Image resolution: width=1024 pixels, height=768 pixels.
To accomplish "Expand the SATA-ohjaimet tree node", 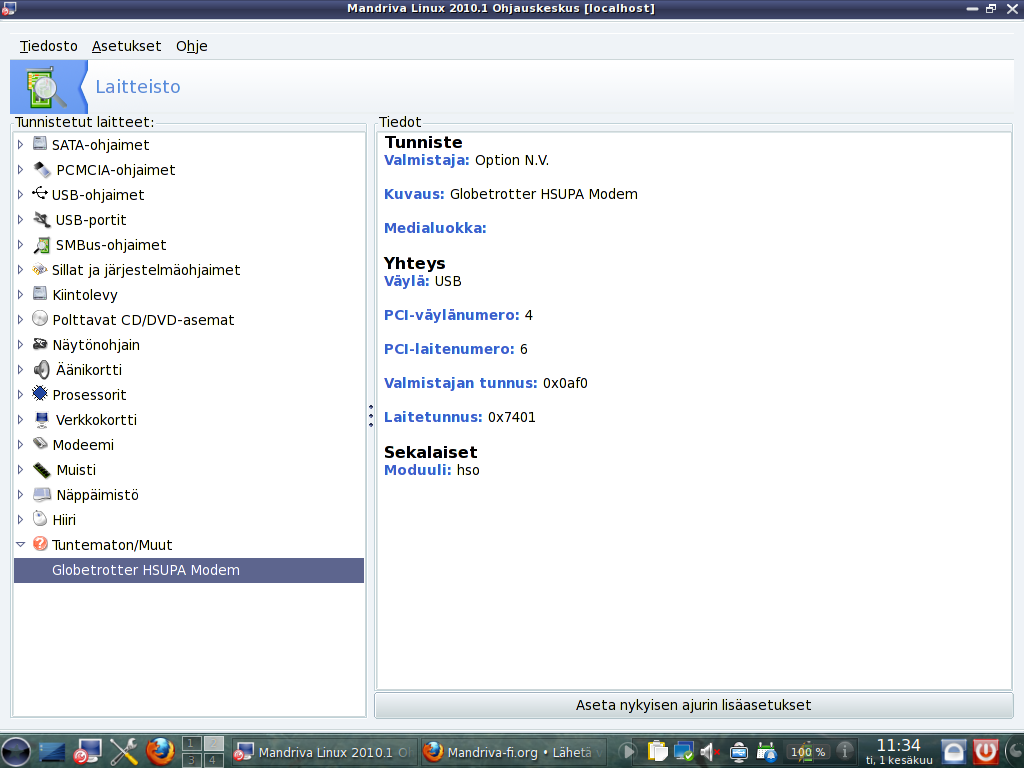I will [20, 144].
